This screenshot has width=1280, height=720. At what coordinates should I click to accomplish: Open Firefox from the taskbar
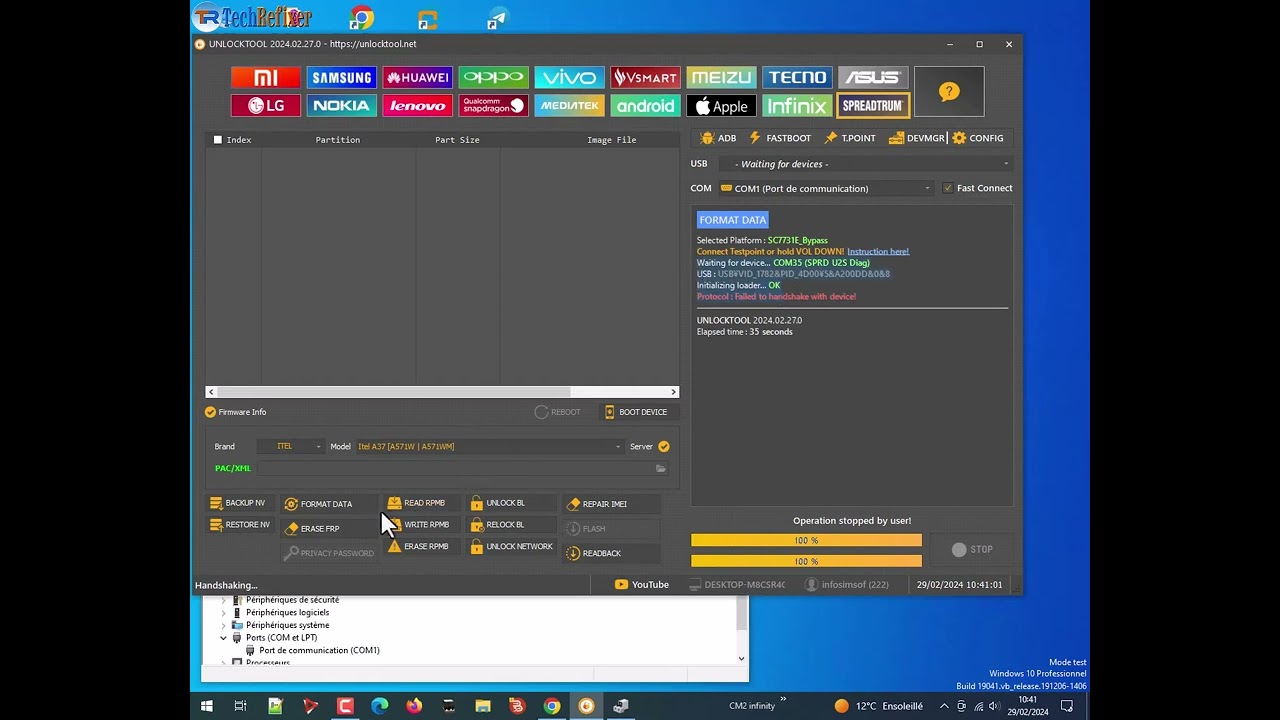(414, 706)
